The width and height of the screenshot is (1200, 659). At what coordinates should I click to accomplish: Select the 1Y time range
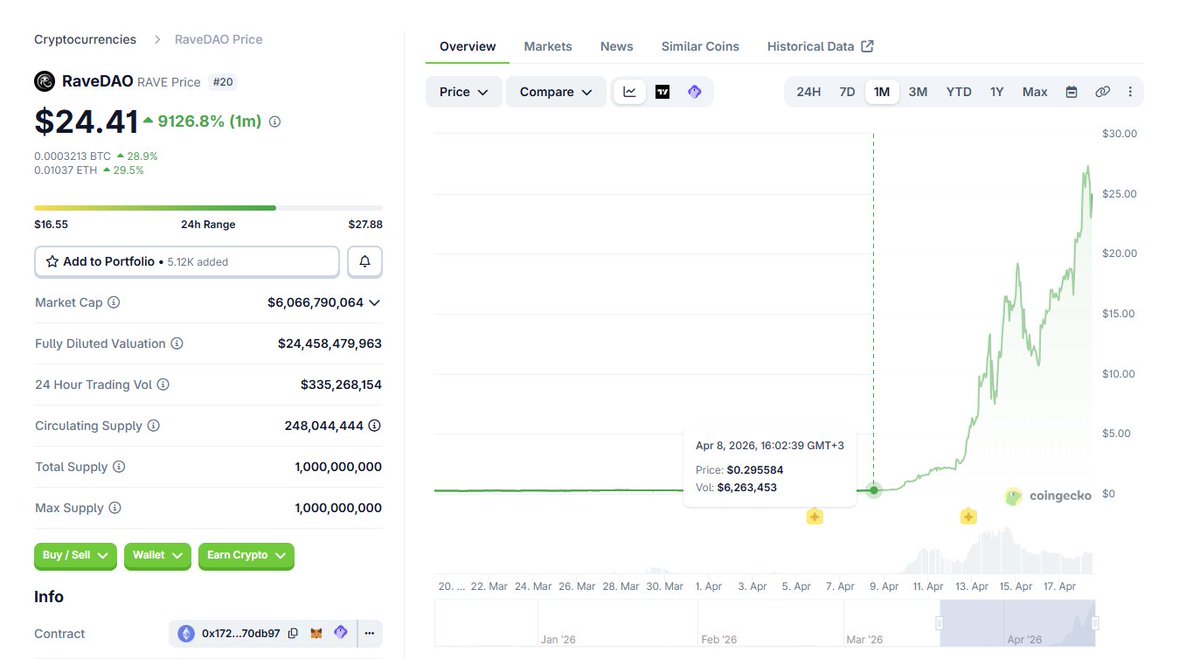click(997, 92)
